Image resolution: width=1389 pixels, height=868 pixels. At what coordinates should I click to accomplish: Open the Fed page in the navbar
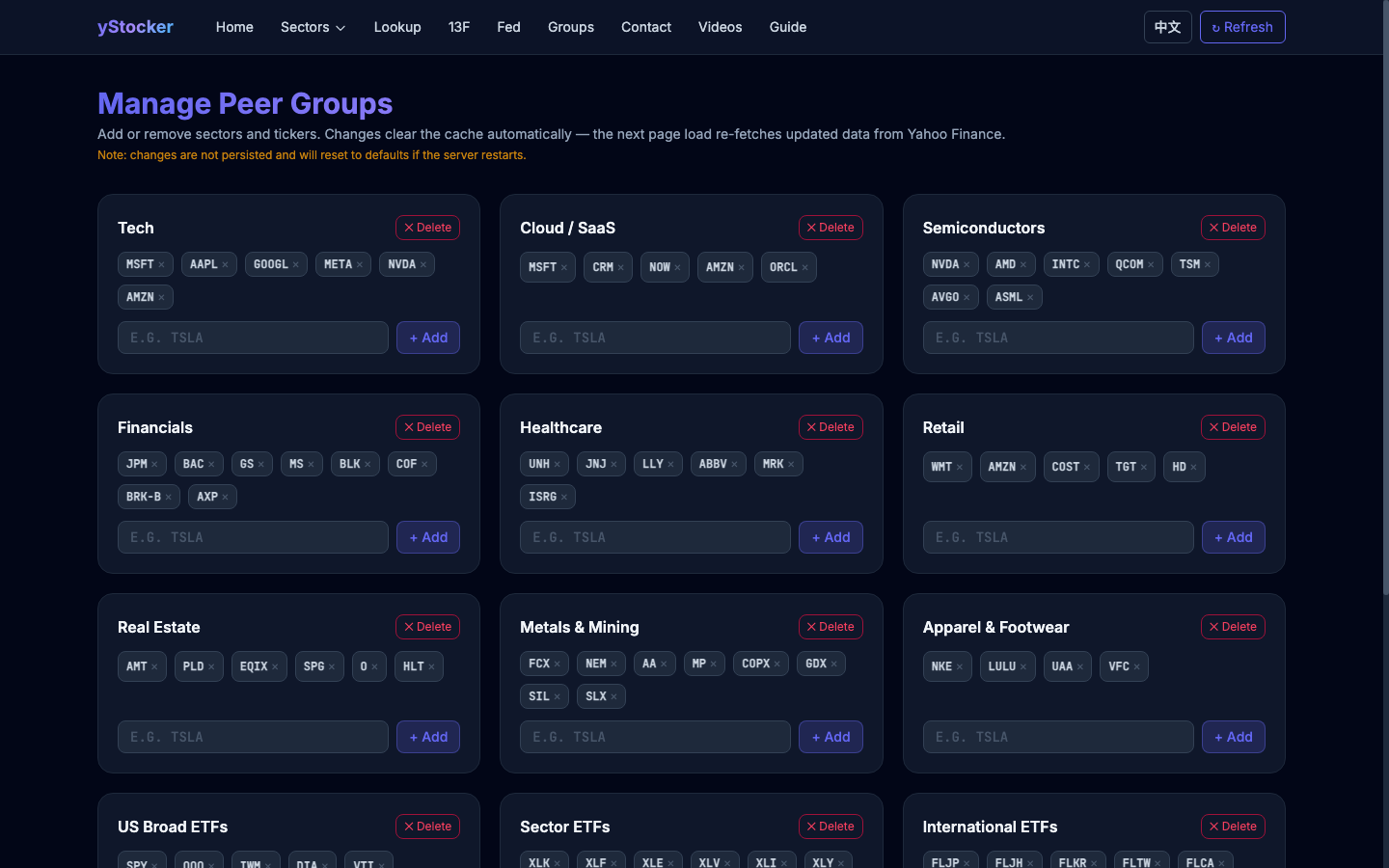pos(508,27)
